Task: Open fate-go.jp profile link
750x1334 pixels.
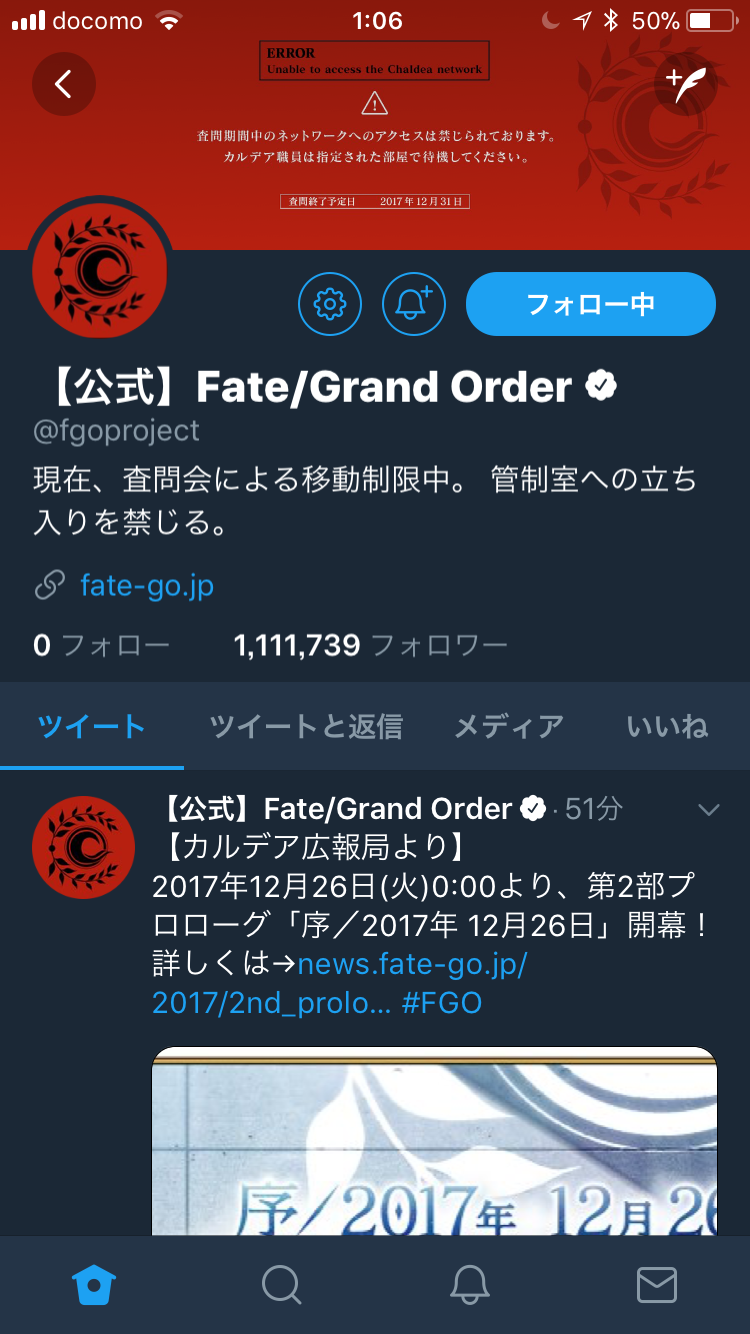Action: (x=147, y=585)
